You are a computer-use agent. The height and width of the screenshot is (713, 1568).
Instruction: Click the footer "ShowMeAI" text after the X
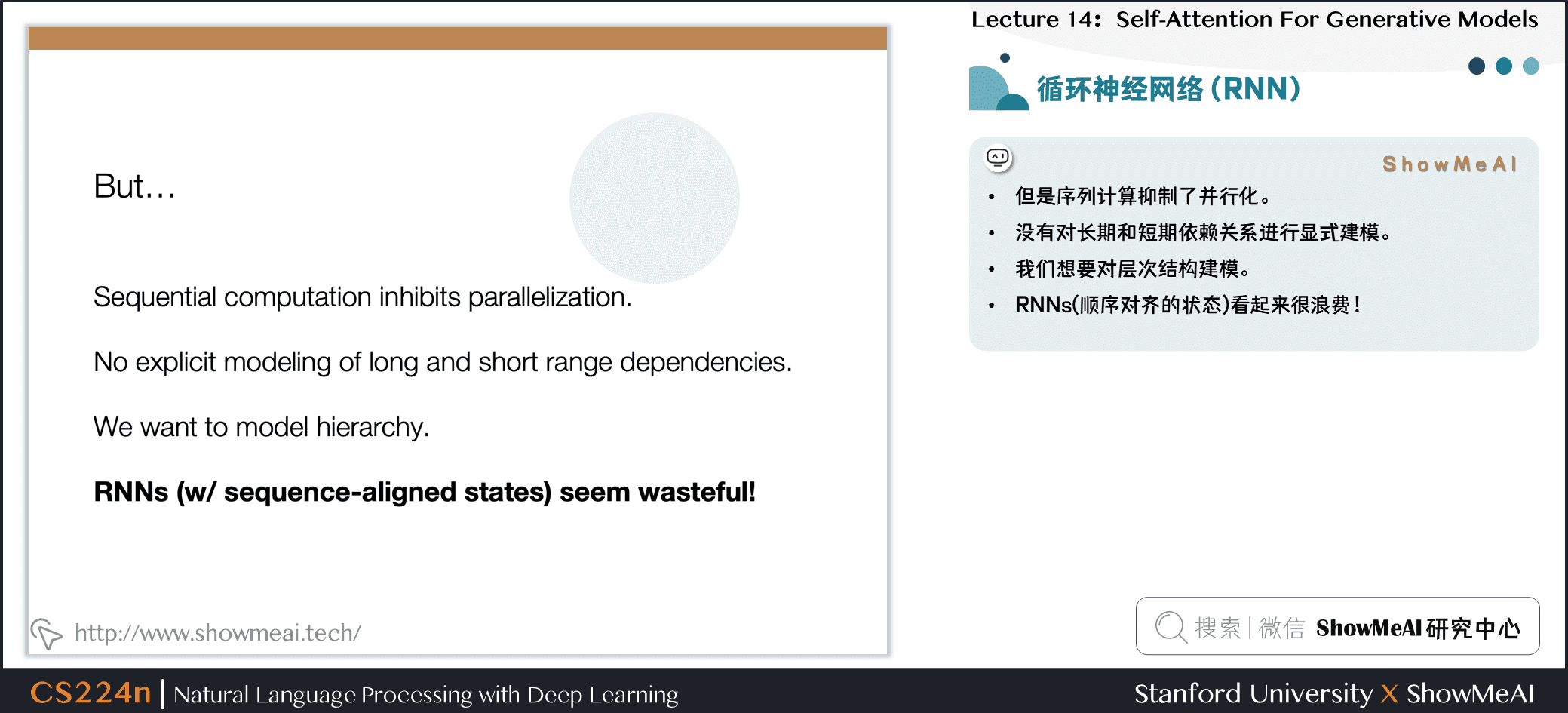[1470, 693]
